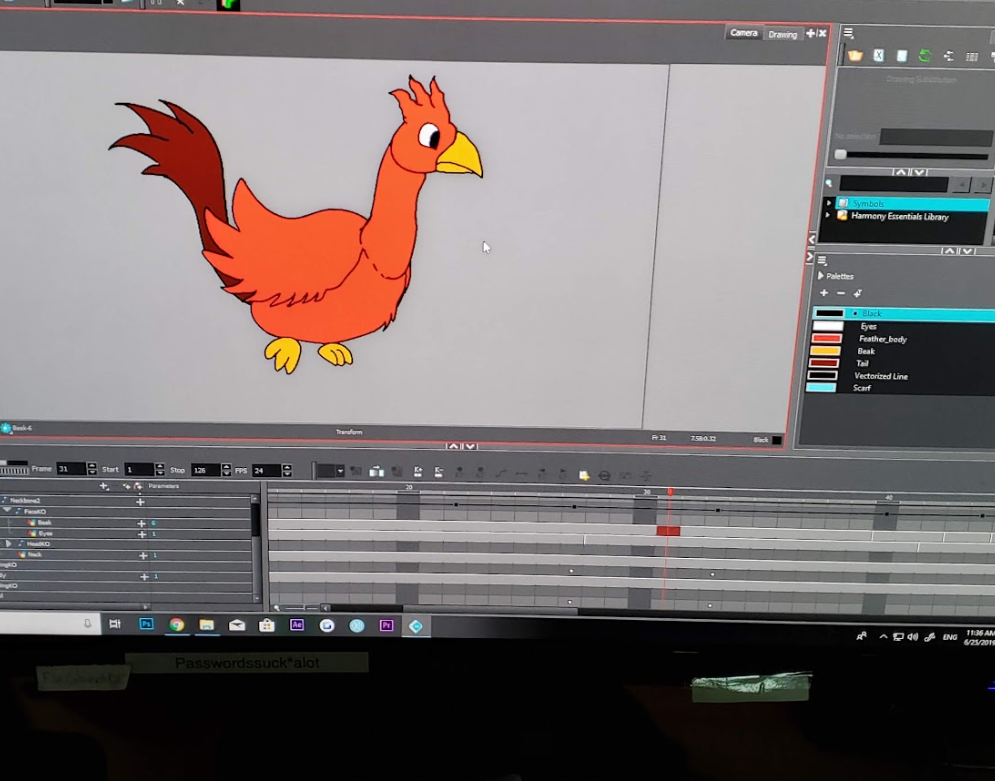995x781 pixels.
Task: Select the Neck layer in timeline
Action: [35, 555]
